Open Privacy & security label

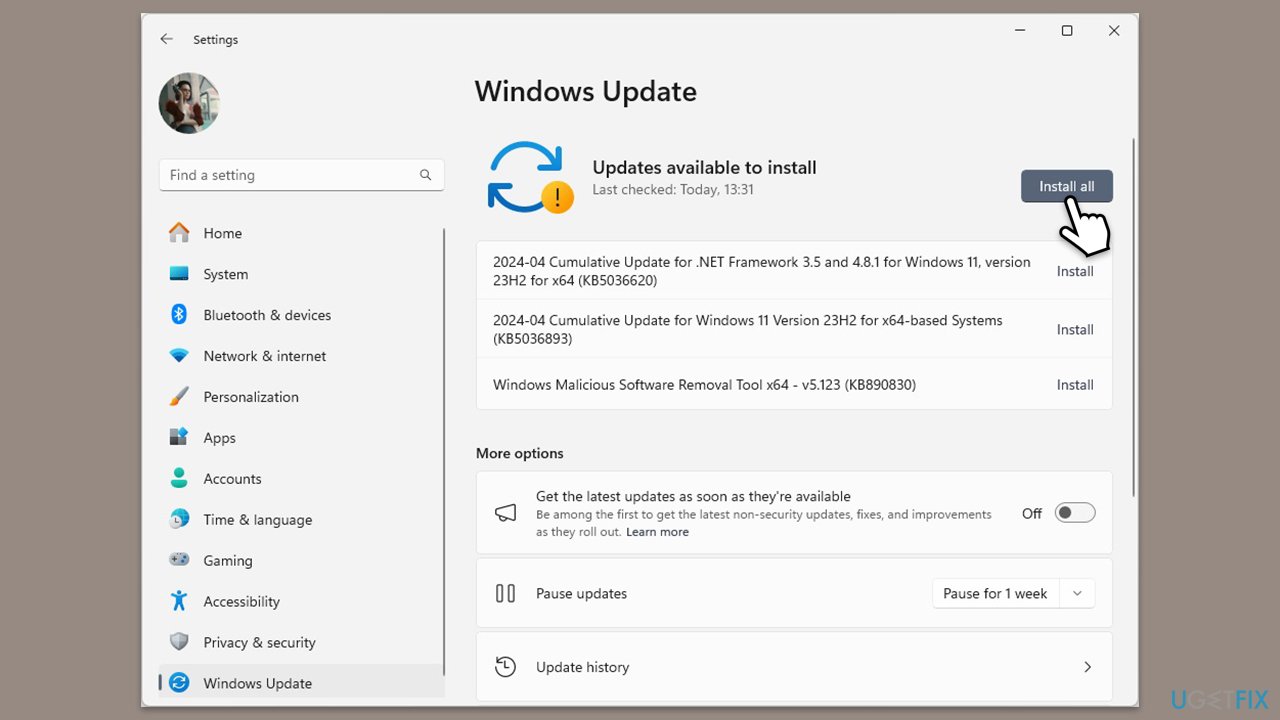point(259,643)
